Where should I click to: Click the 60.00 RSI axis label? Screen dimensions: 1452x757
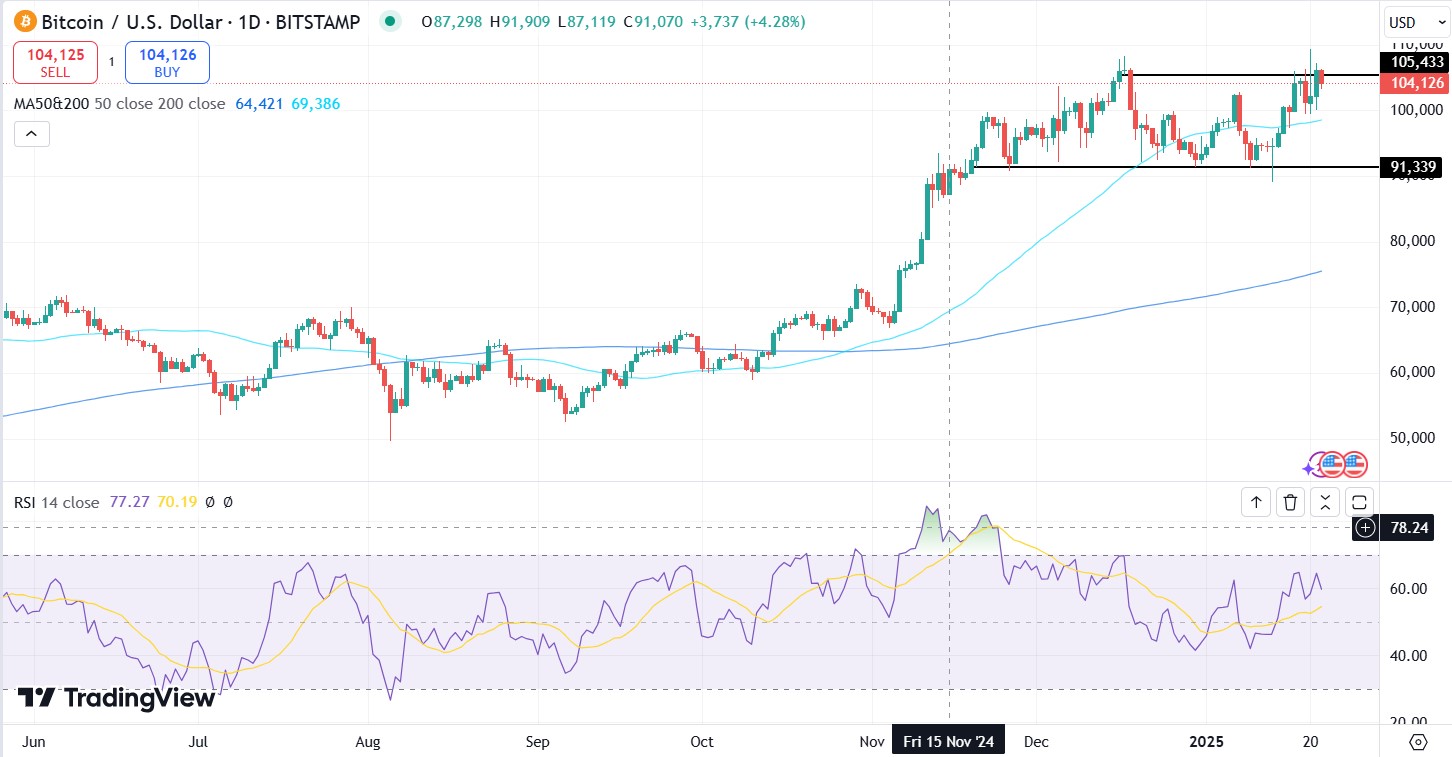pos(1409,589)
